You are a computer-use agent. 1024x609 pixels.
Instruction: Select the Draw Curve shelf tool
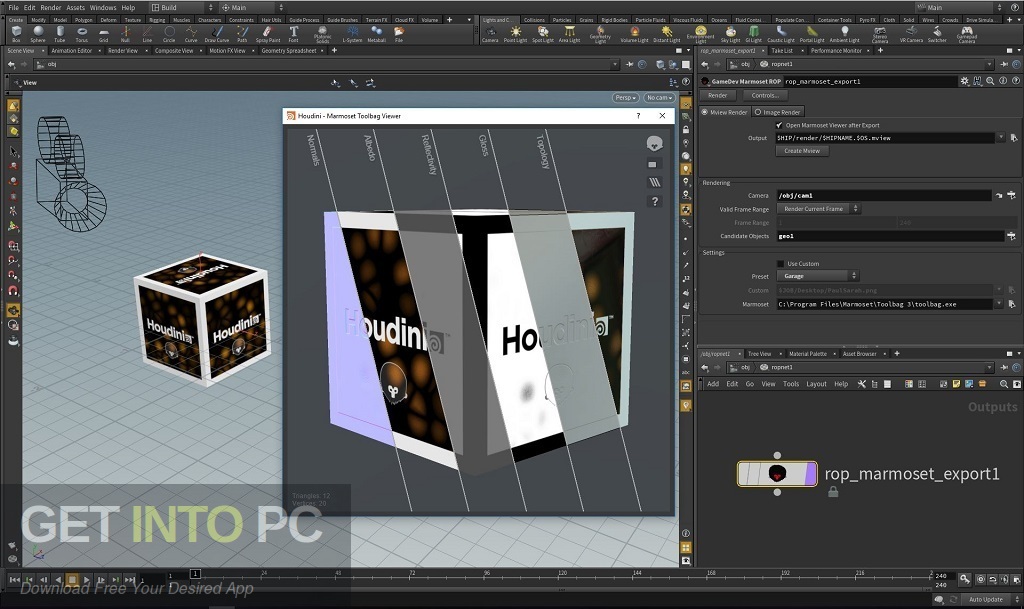pos(217,30)
